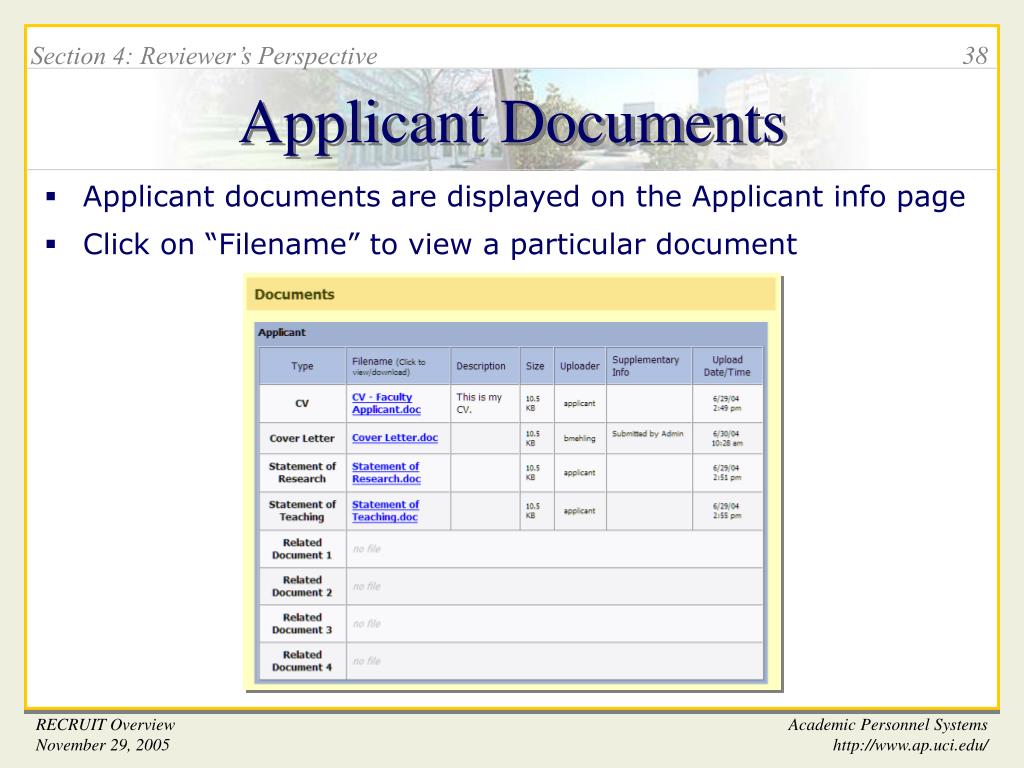The height and width of the screenshot is (768, 1024).
Task: Open the "Statement of Research.doc" file link
Action: tap(386, 472)
